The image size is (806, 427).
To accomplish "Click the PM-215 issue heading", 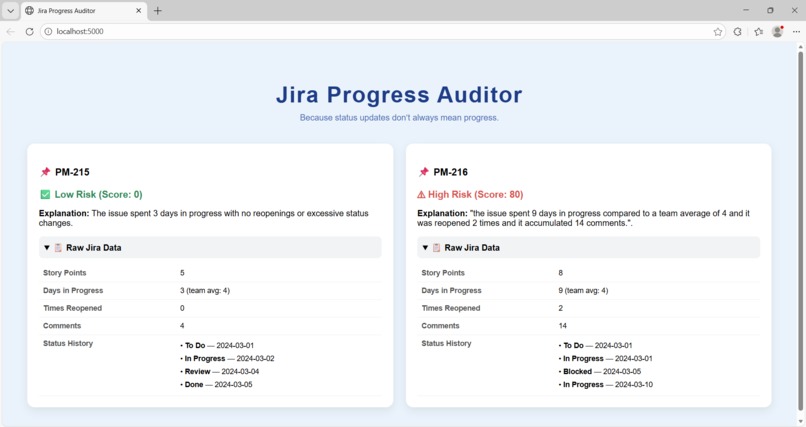I will (x=72, y=172).
